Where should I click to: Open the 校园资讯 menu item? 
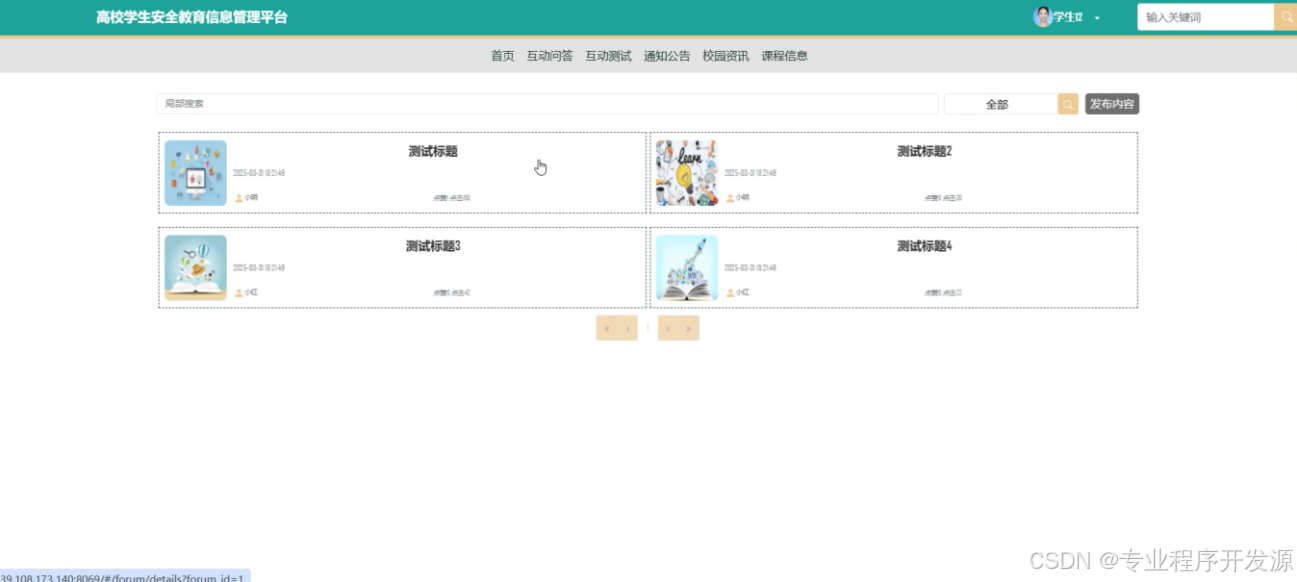(726, 56)
